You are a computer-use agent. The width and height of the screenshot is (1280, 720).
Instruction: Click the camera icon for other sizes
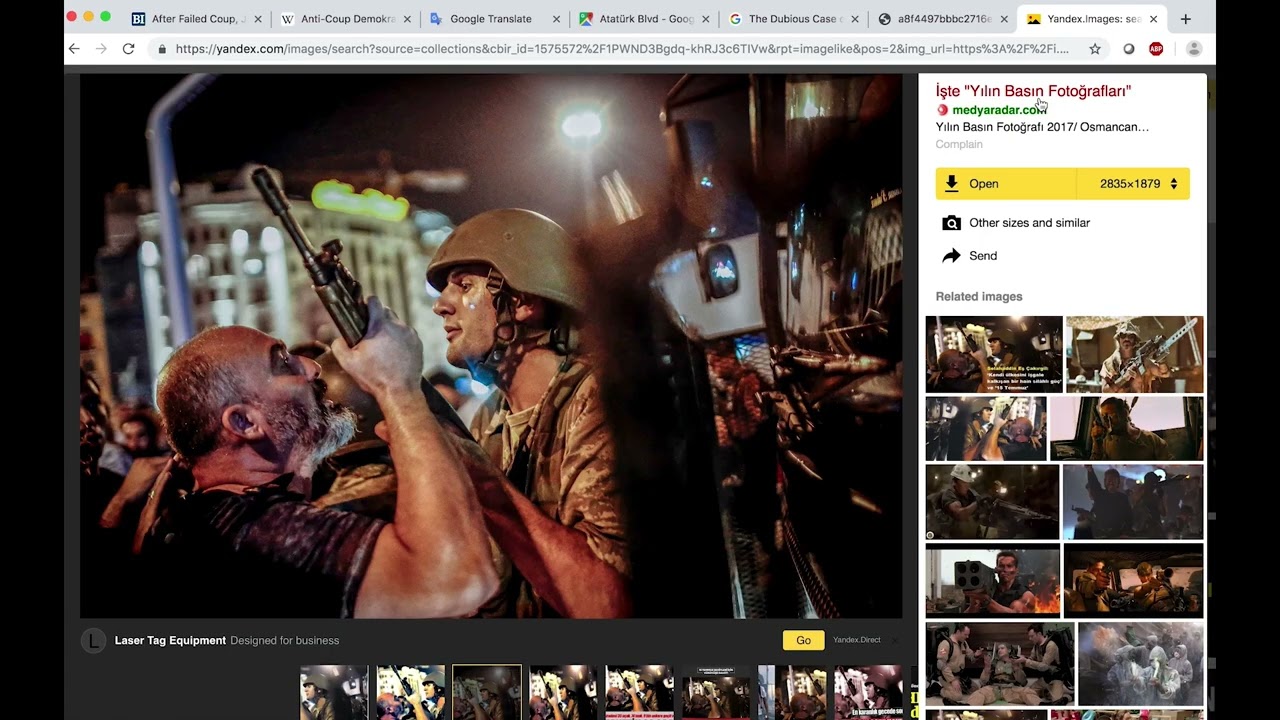point(951,223)
